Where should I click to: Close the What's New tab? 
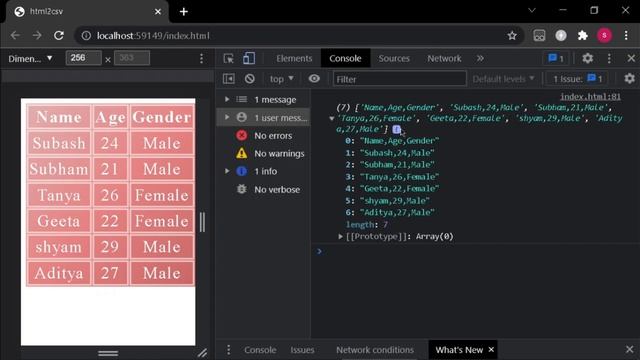(491, 349)
